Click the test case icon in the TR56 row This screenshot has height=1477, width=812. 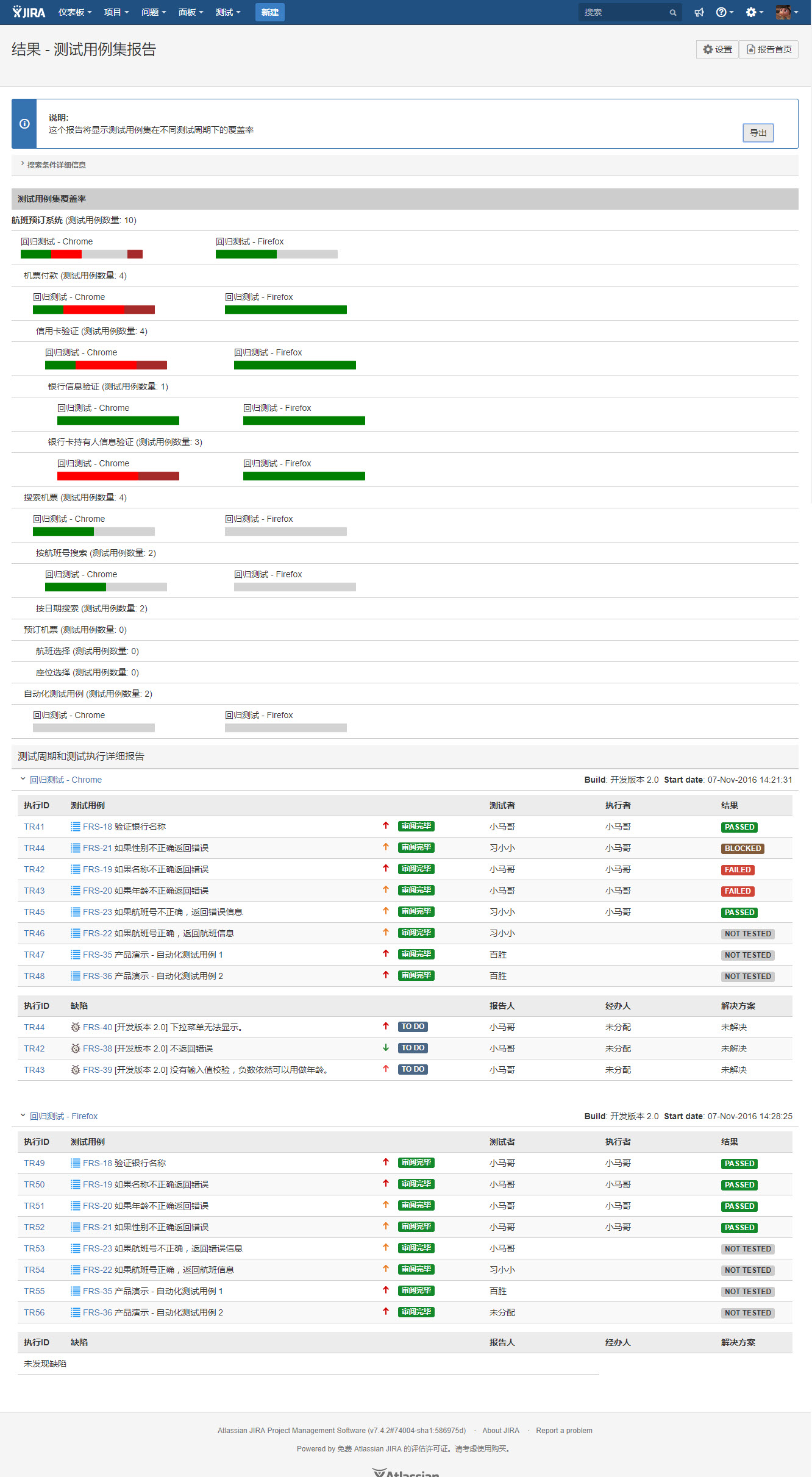pyautogui.click(x=76, y=1312)
